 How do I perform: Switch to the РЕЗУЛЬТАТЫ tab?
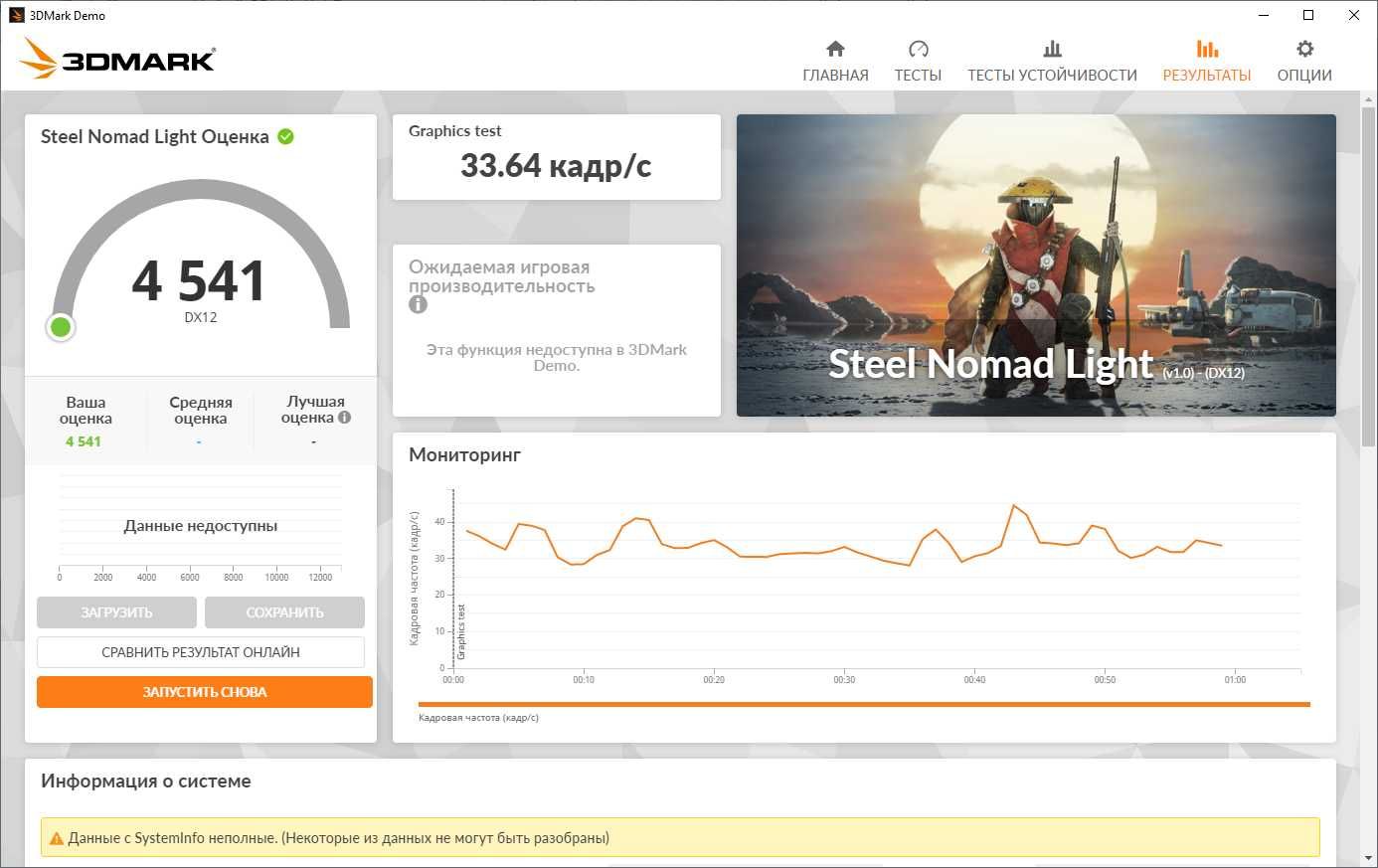[x=1207, y=62]
